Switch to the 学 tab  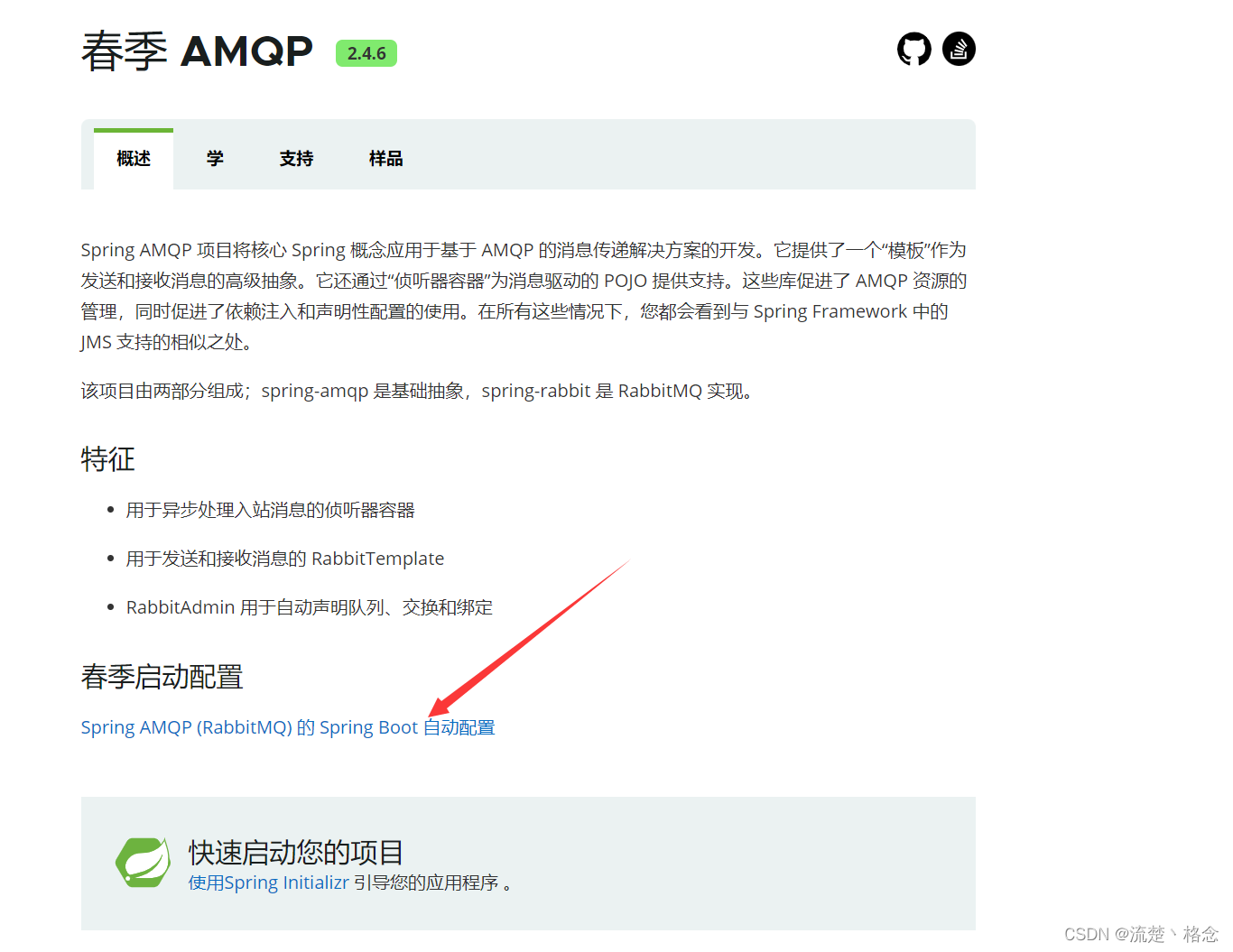coord(214,158)
